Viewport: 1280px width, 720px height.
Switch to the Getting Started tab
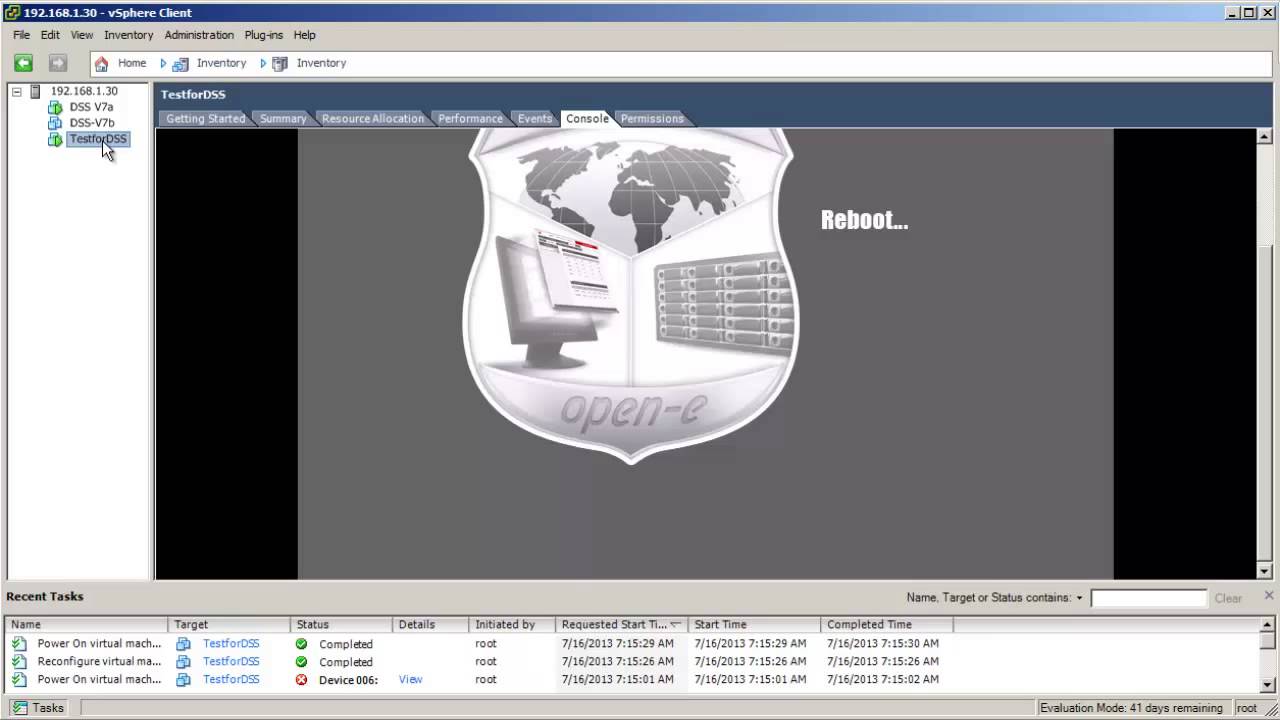(205, 119)
